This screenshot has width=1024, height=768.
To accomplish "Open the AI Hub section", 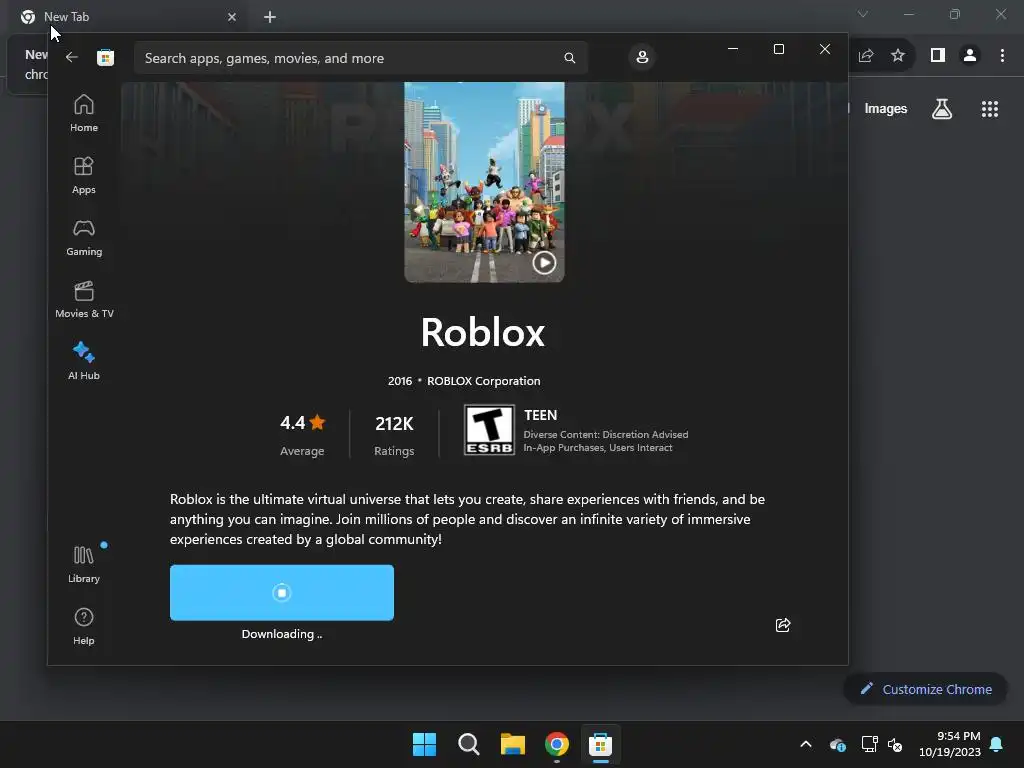I will coord(84,361).
